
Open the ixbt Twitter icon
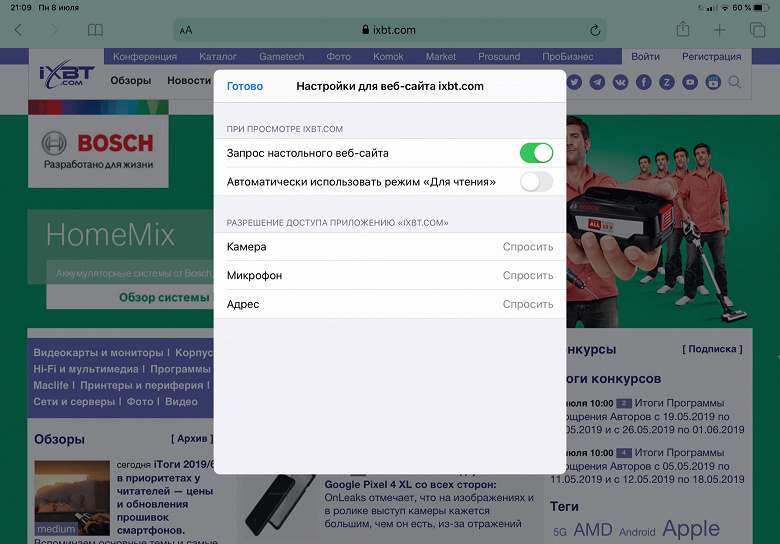pyautogui.click(x=574, y=82)
